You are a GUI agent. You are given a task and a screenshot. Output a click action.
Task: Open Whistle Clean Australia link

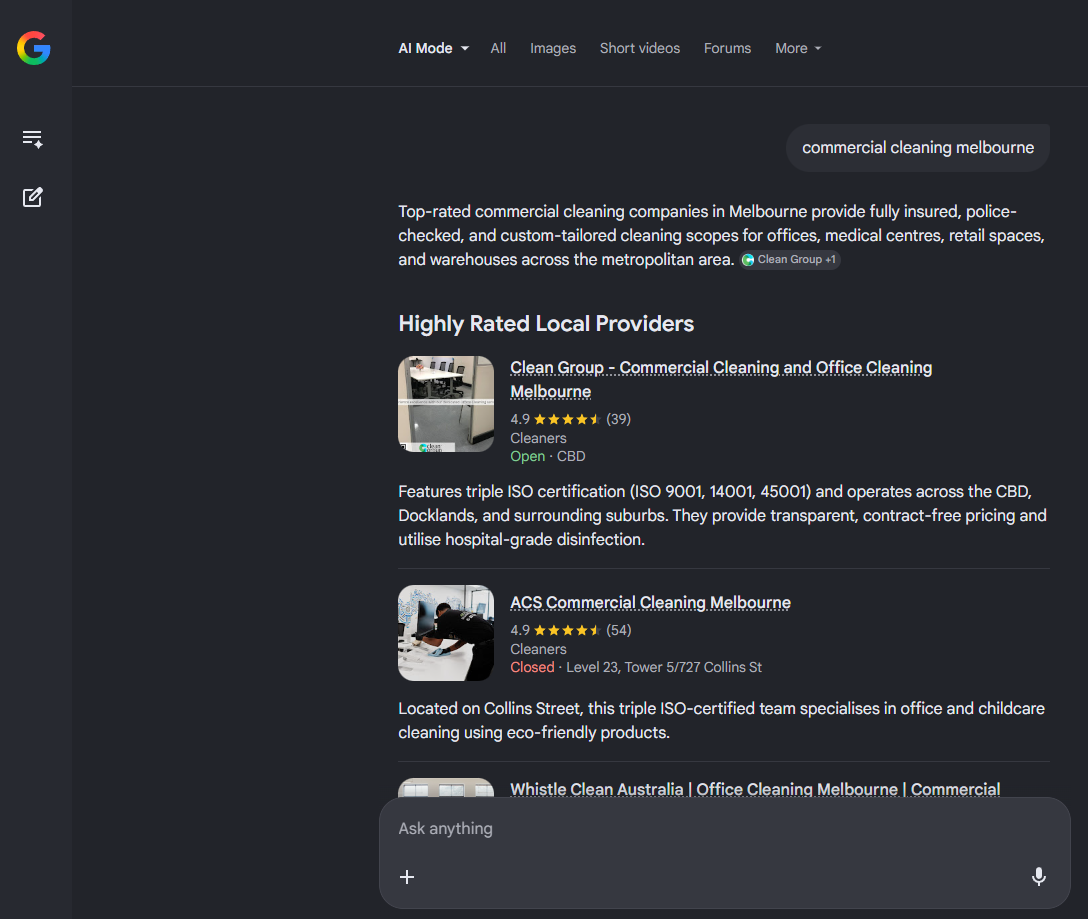point(755,789)
